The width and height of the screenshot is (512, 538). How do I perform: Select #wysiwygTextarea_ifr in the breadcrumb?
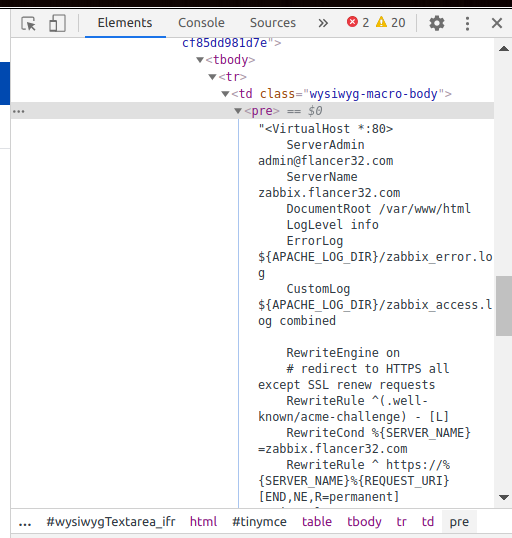[111, 522]
